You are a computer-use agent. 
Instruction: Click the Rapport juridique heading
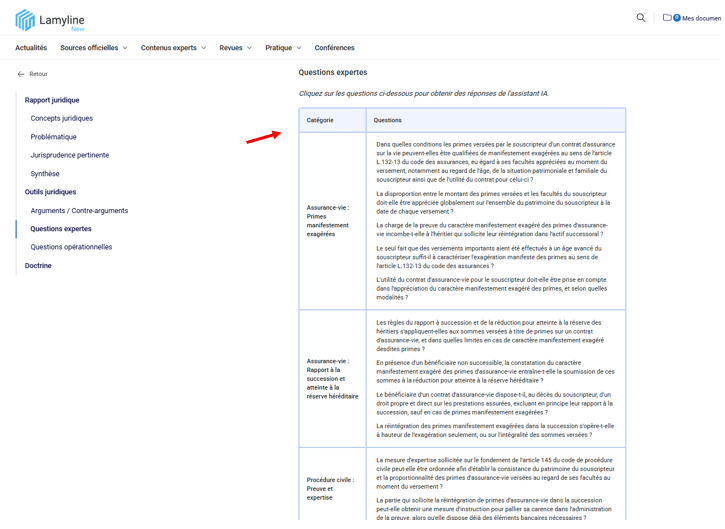(x=52, y=100)
